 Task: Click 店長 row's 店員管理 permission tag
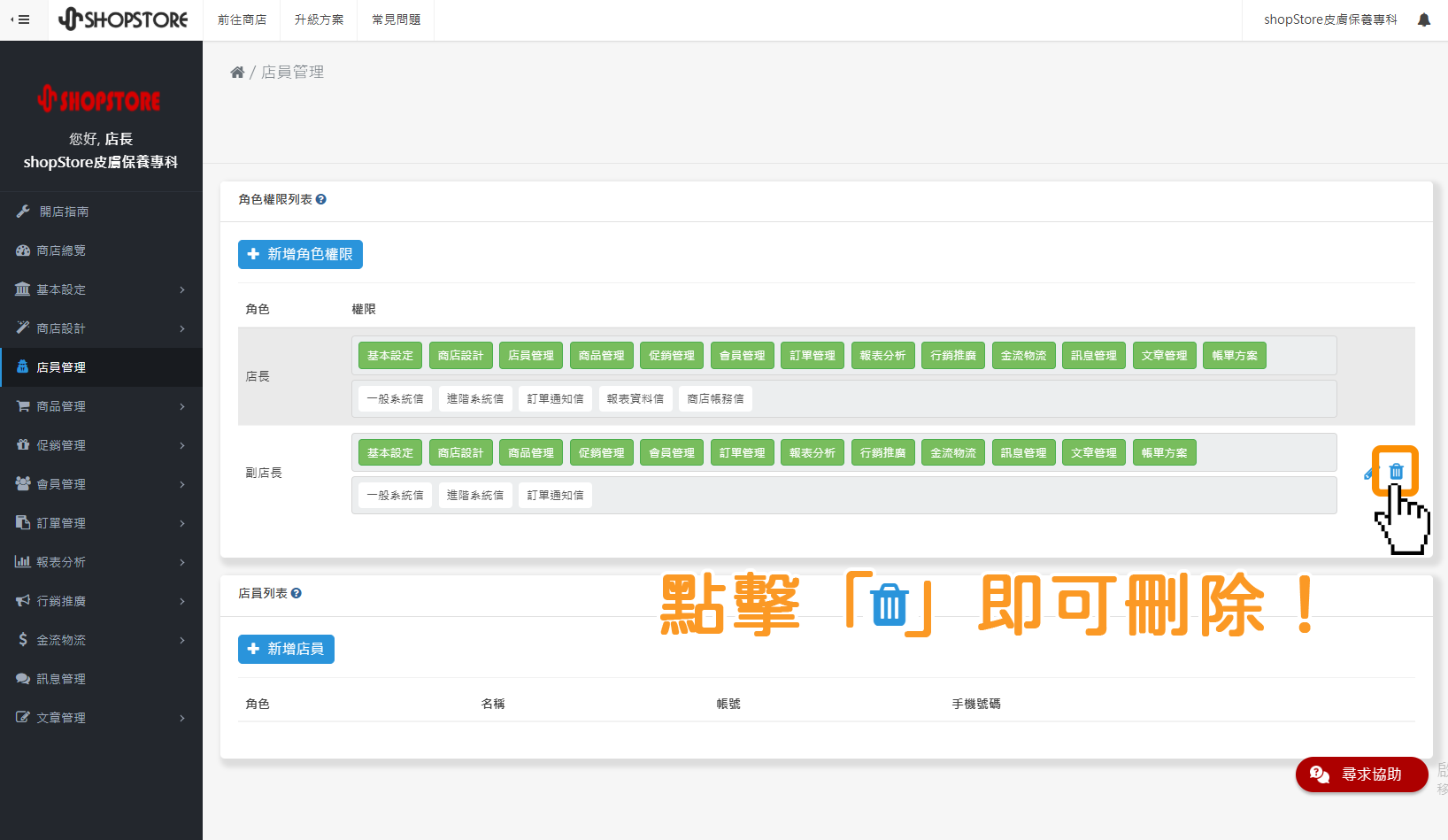click(x=531, y=356)
